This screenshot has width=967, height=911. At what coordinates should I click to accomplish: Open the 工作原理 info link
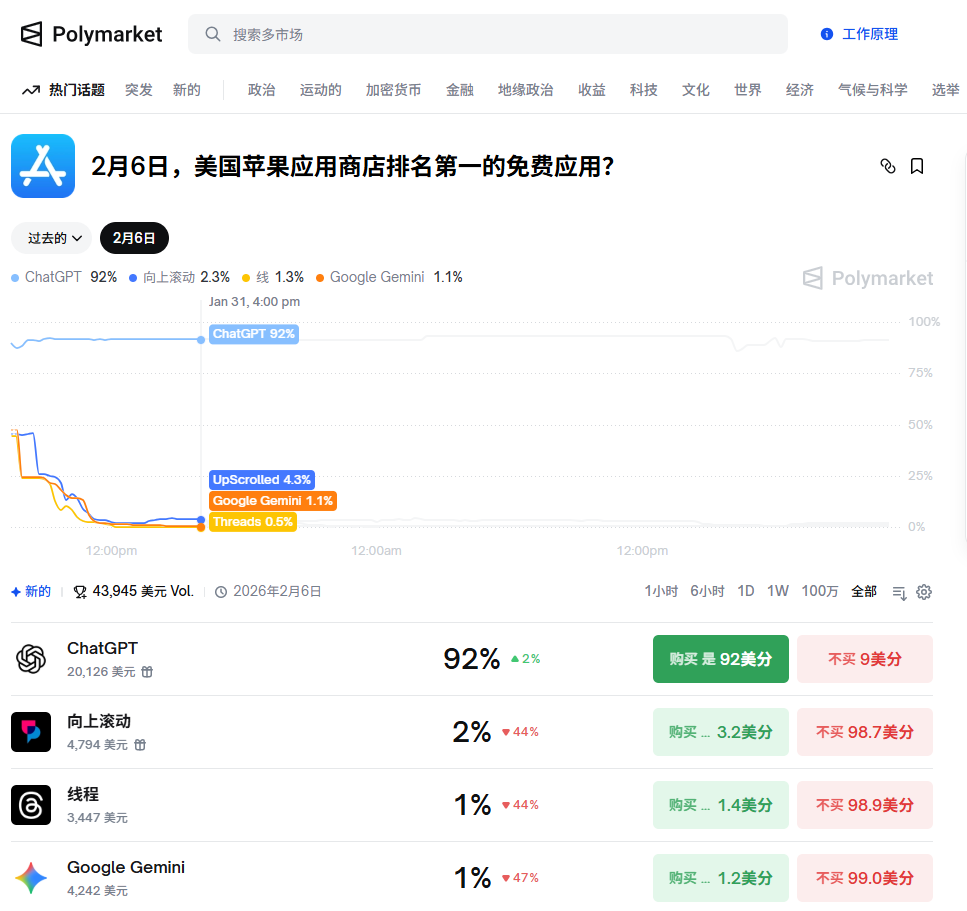click(x=859, y=34)
